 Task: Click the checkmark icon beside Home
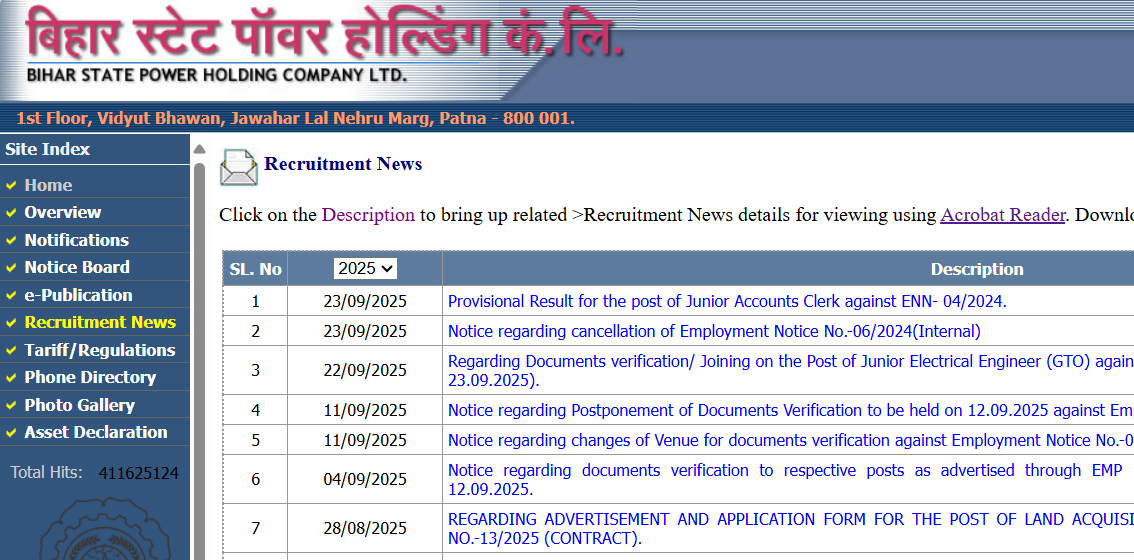tap(11, 186)
